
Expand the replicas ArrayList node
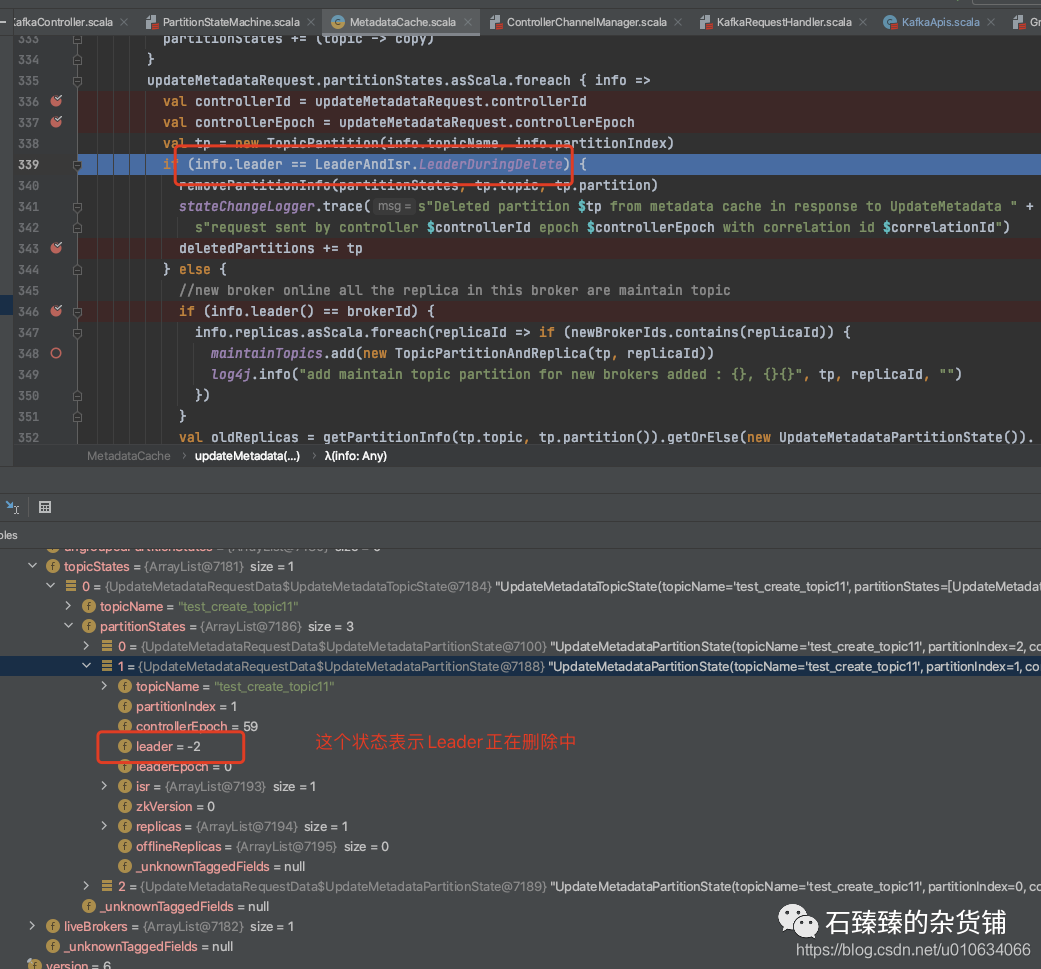pyautogui.click(x=104, y=826)
